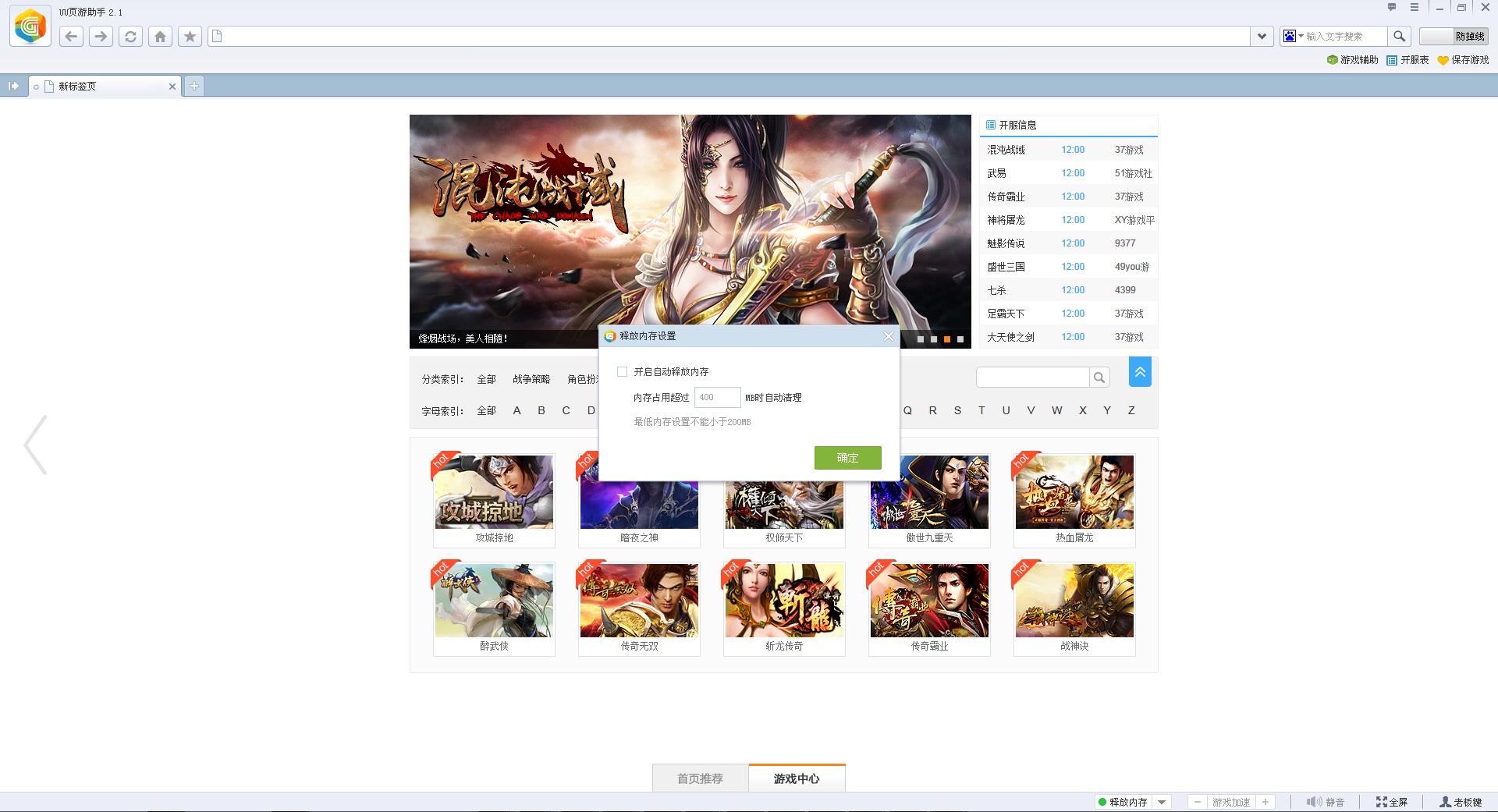Open 开服表 server schedule
1498x812 pixels.
(1407, 60)
